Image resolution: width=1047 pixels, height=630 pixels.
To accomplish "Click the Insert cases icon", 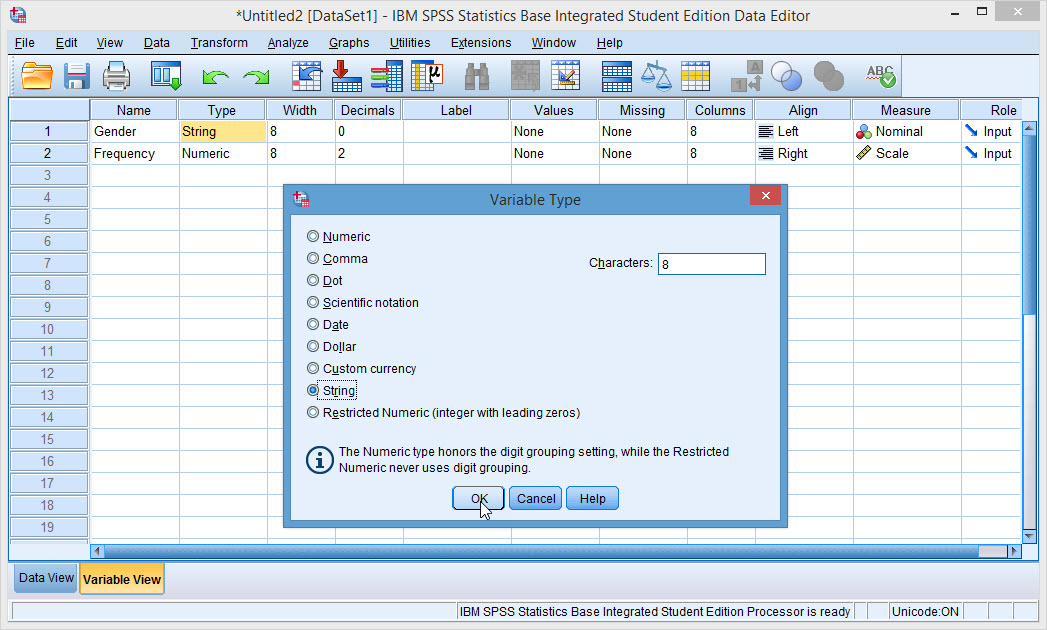I will (526, 76).
